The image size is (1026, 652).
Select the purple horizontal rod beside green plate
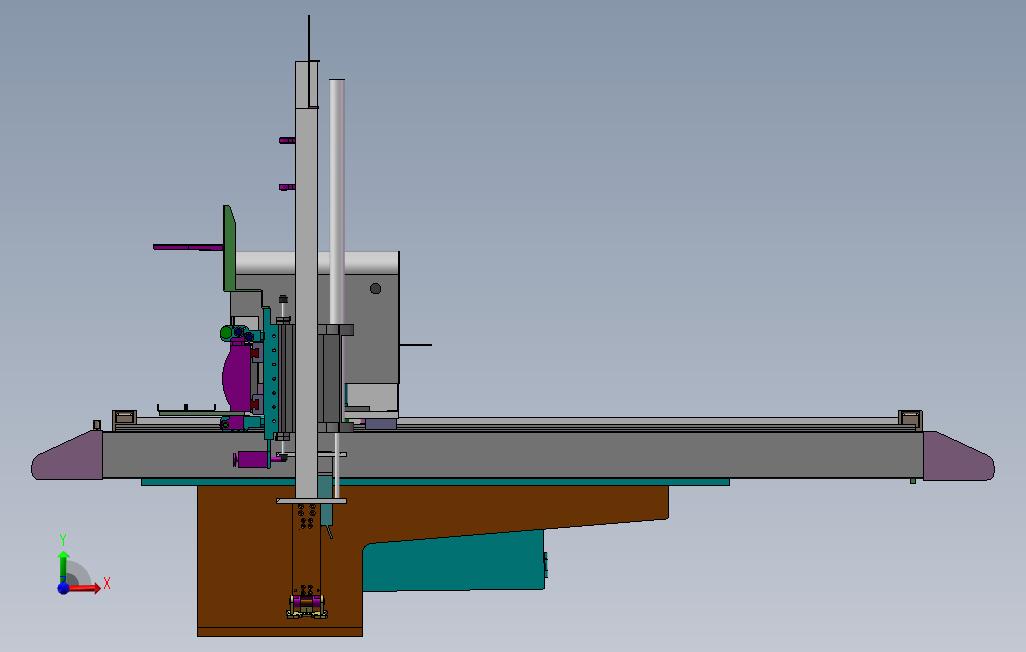pos(188,247)
